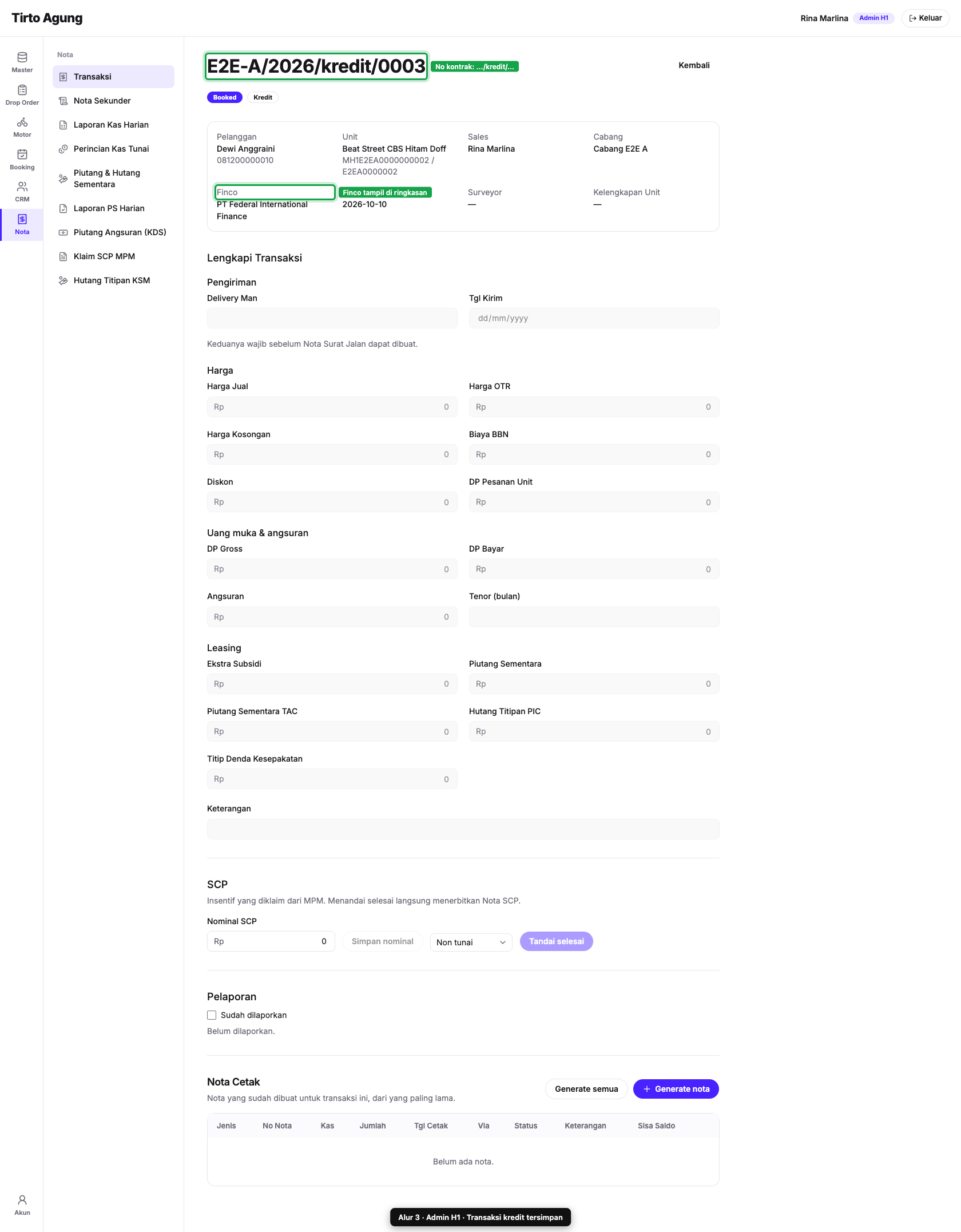Screen dimensions: 961x1232
Task: Click the Admin H1 role badge
Action: 873,18
